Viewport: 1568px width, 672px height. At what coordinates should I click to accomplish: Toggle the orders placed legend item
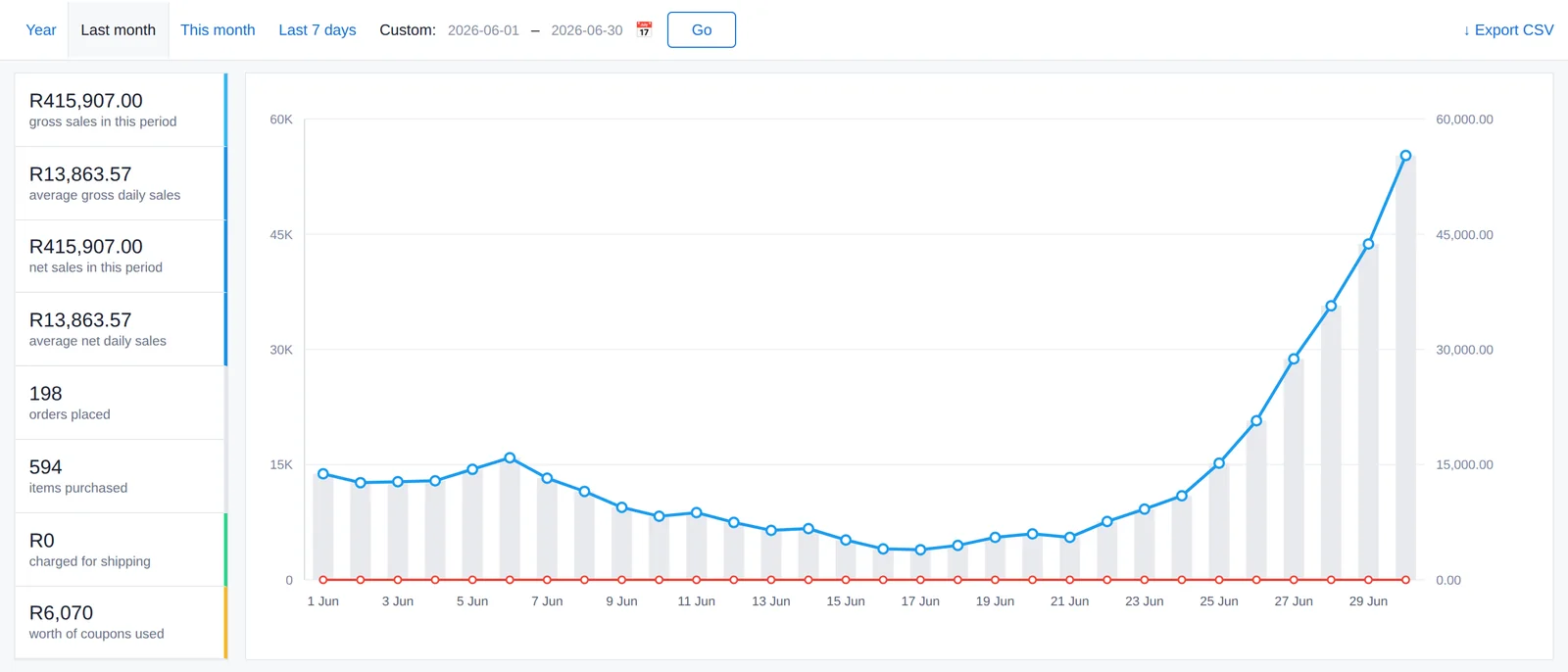tap(121, 403)
